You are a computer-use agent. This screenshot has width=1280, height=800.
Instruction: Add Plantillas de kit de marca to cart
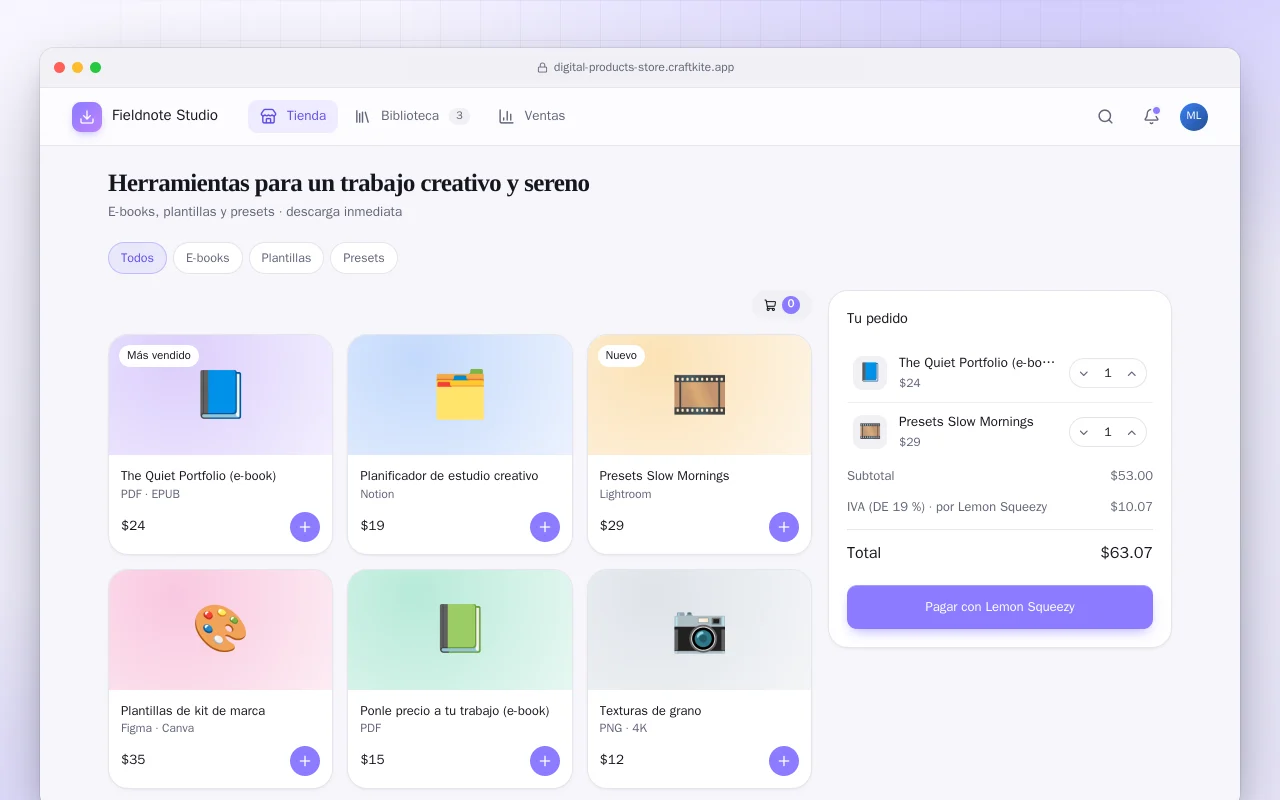click(x=305, y=761)
